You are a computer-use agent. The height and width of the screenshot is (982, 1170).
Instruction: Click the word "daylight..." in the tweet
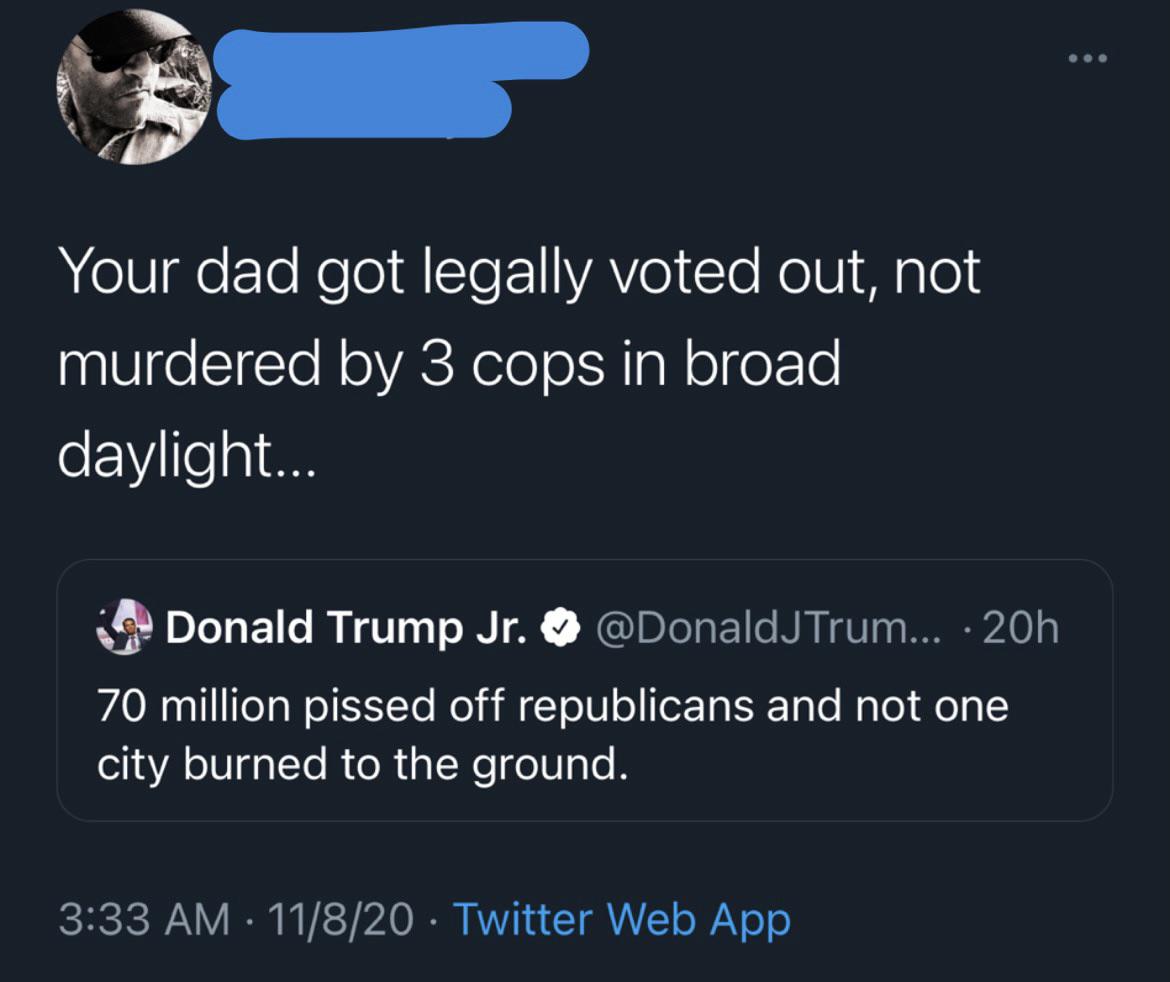tap(187, 457)
